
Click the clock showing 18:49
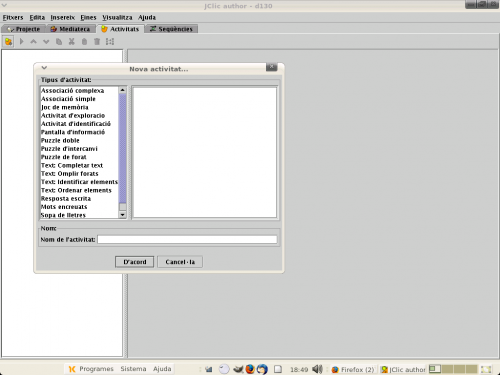pyautogui.click(x=299, y=369)
